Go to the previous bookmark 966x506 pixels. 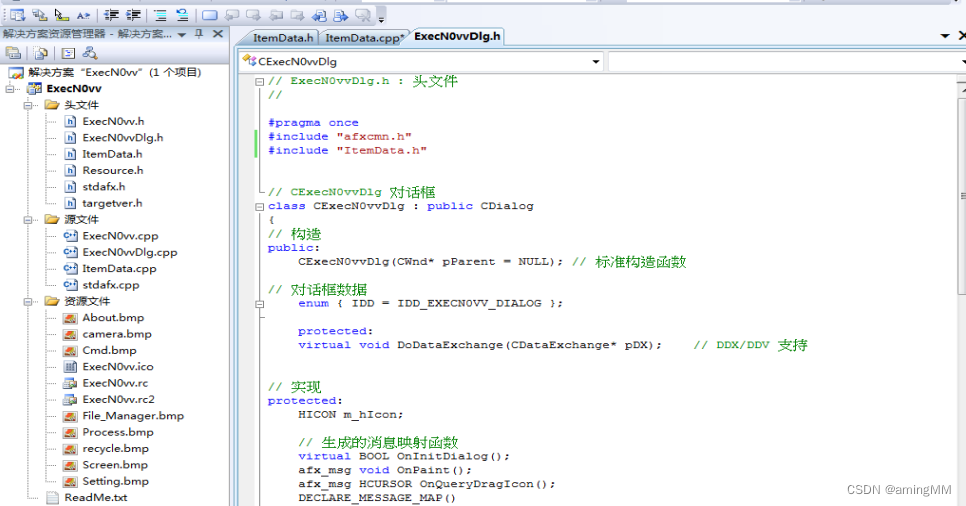point(232,15)
